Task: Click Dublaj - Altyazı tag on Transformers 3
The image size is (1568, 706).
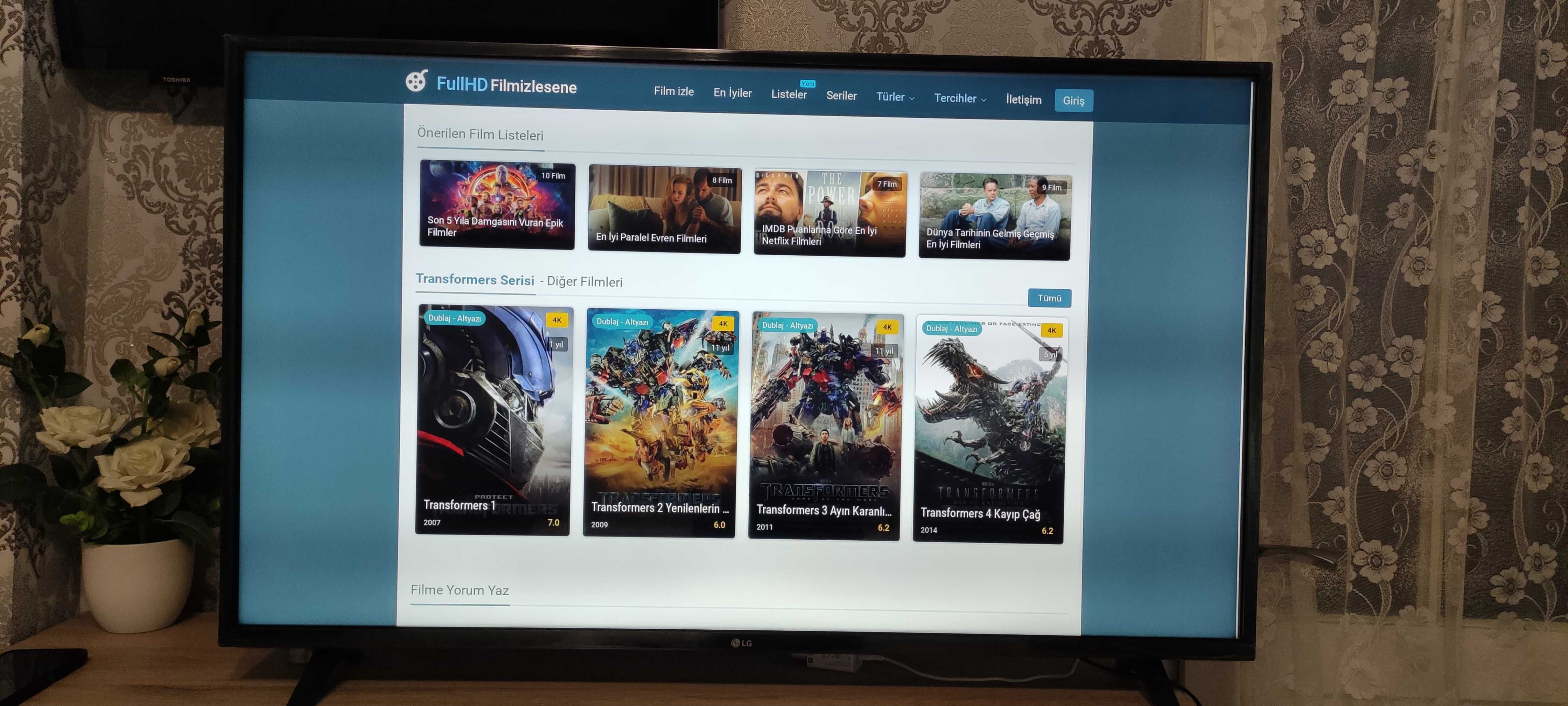Action: tap(787, 325)
